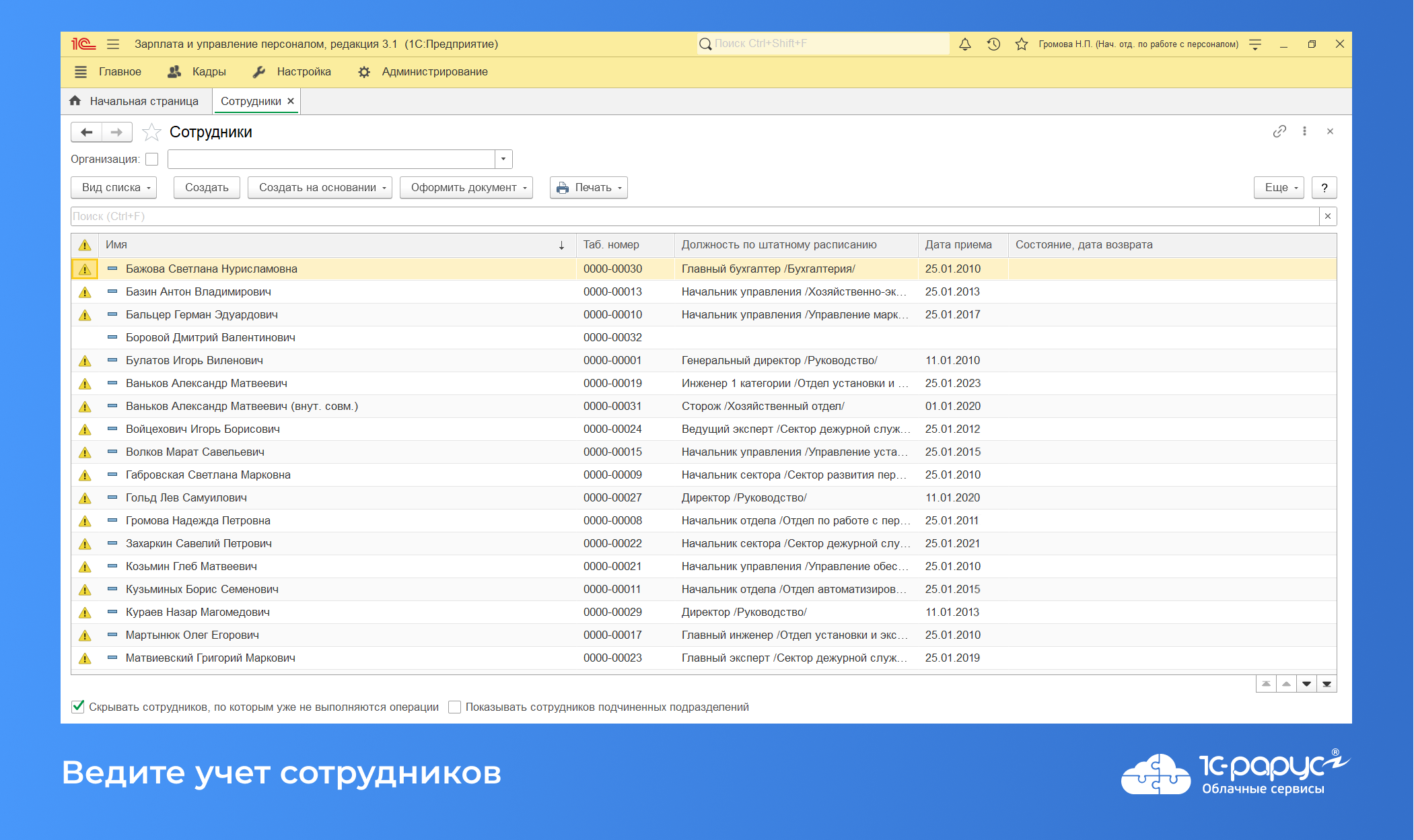Image resolution: width=1414 pixels, height=840 pixels.
Task: Click the notifications bell icon
Action: 965,44
